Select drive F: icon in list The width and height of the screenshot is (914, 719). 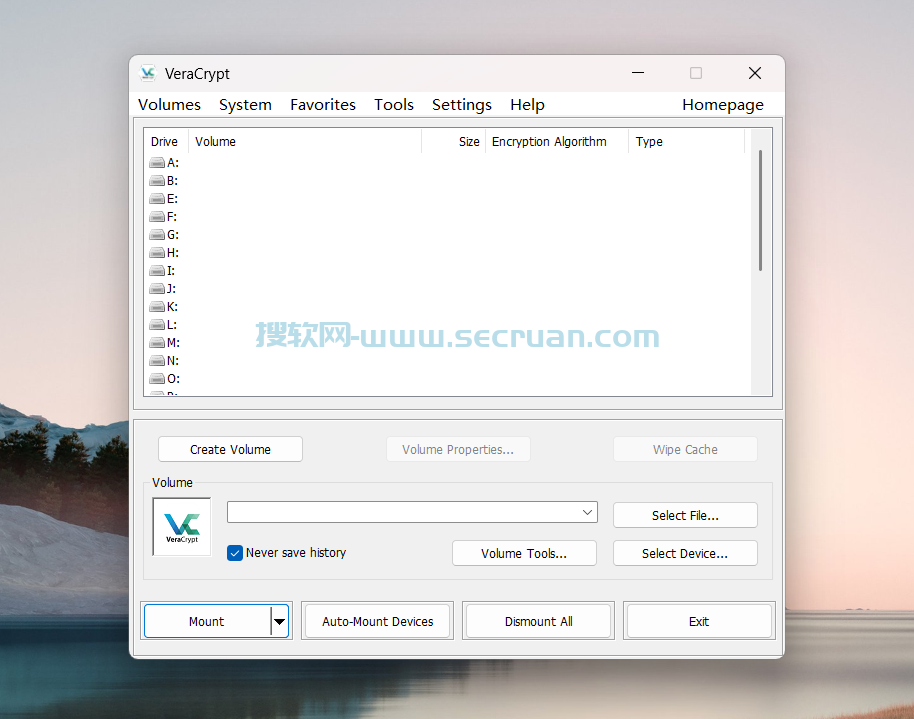(157, 217)
